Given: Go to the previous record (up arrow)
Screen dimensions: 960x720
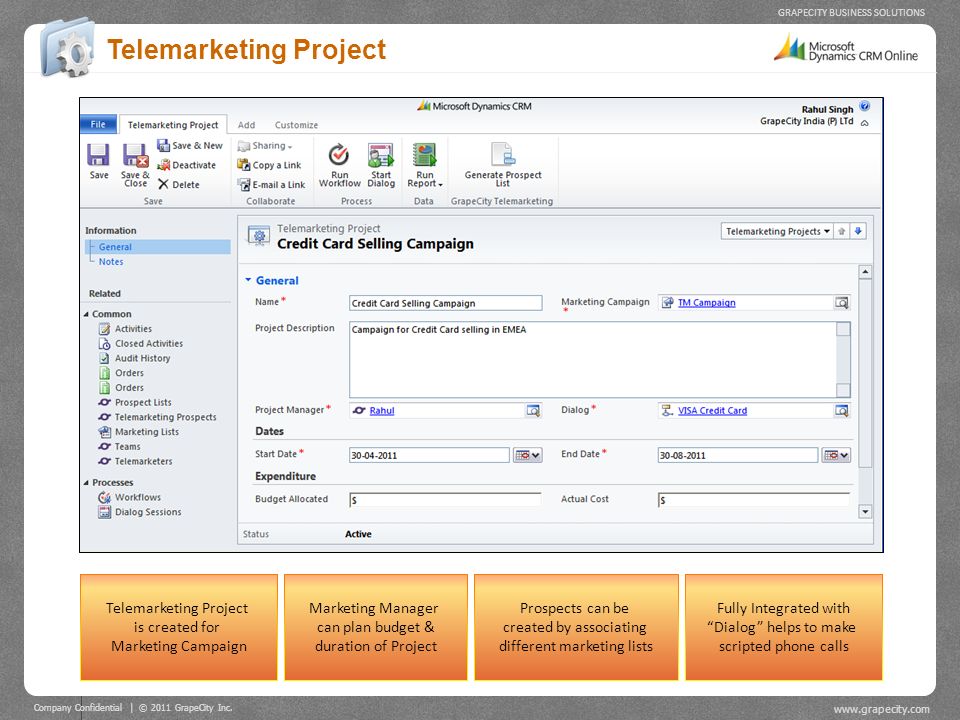Looking at the screenshot, I should 842,231.
